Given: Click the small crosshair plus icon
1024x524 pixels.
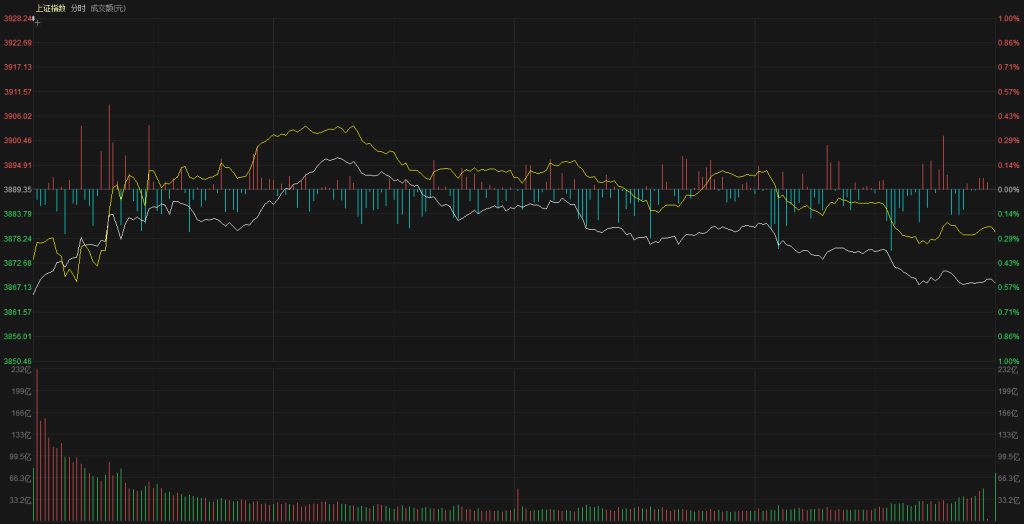Looking at the screenshot, I should [x=37, y=20].
